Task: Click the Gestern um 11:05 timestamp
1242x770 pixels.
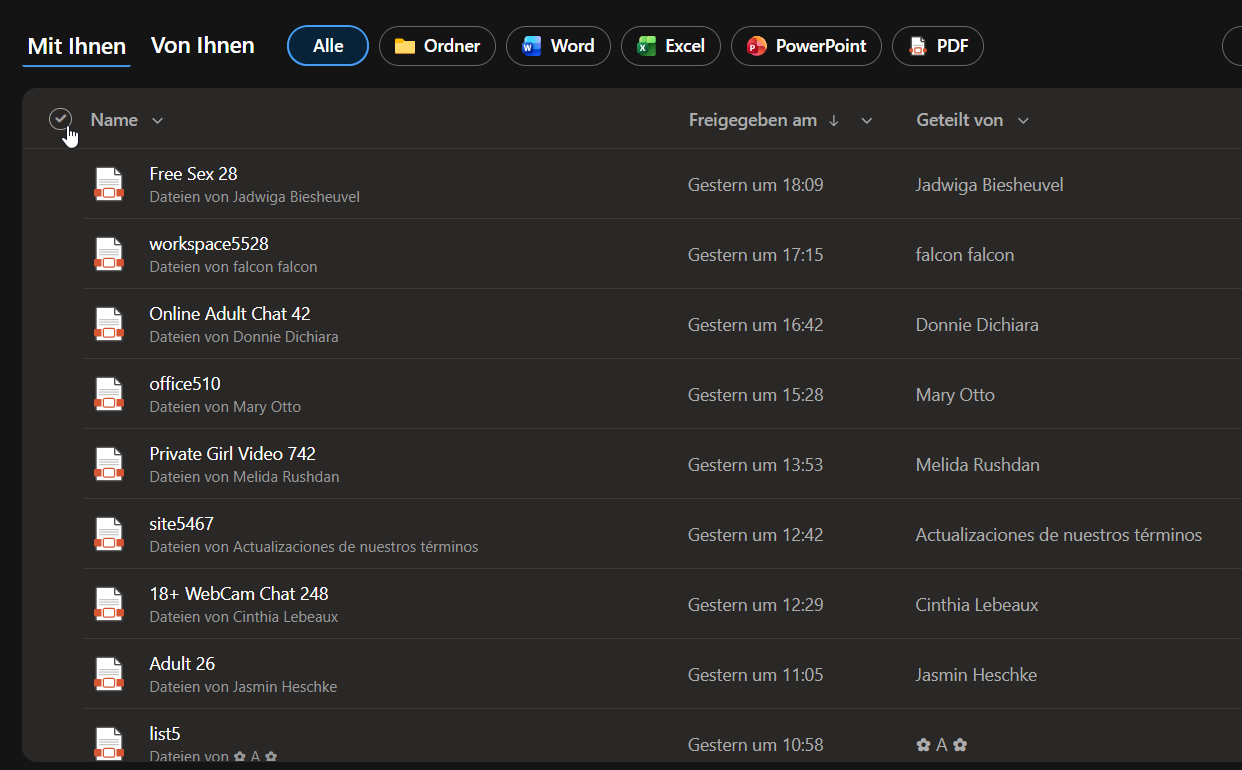Action: 755,675
